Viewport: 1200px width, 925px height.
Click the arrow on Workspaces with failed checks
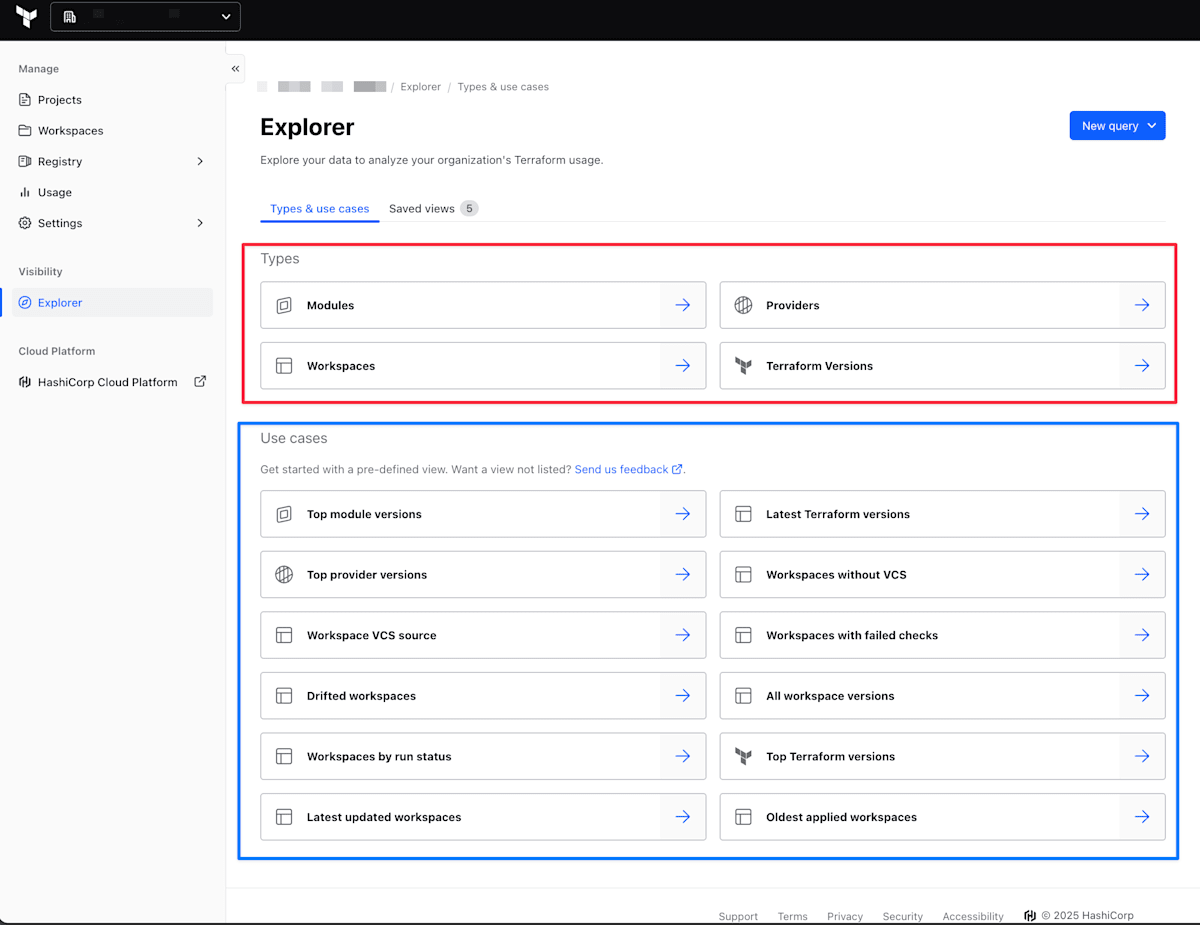[1142, 635]
